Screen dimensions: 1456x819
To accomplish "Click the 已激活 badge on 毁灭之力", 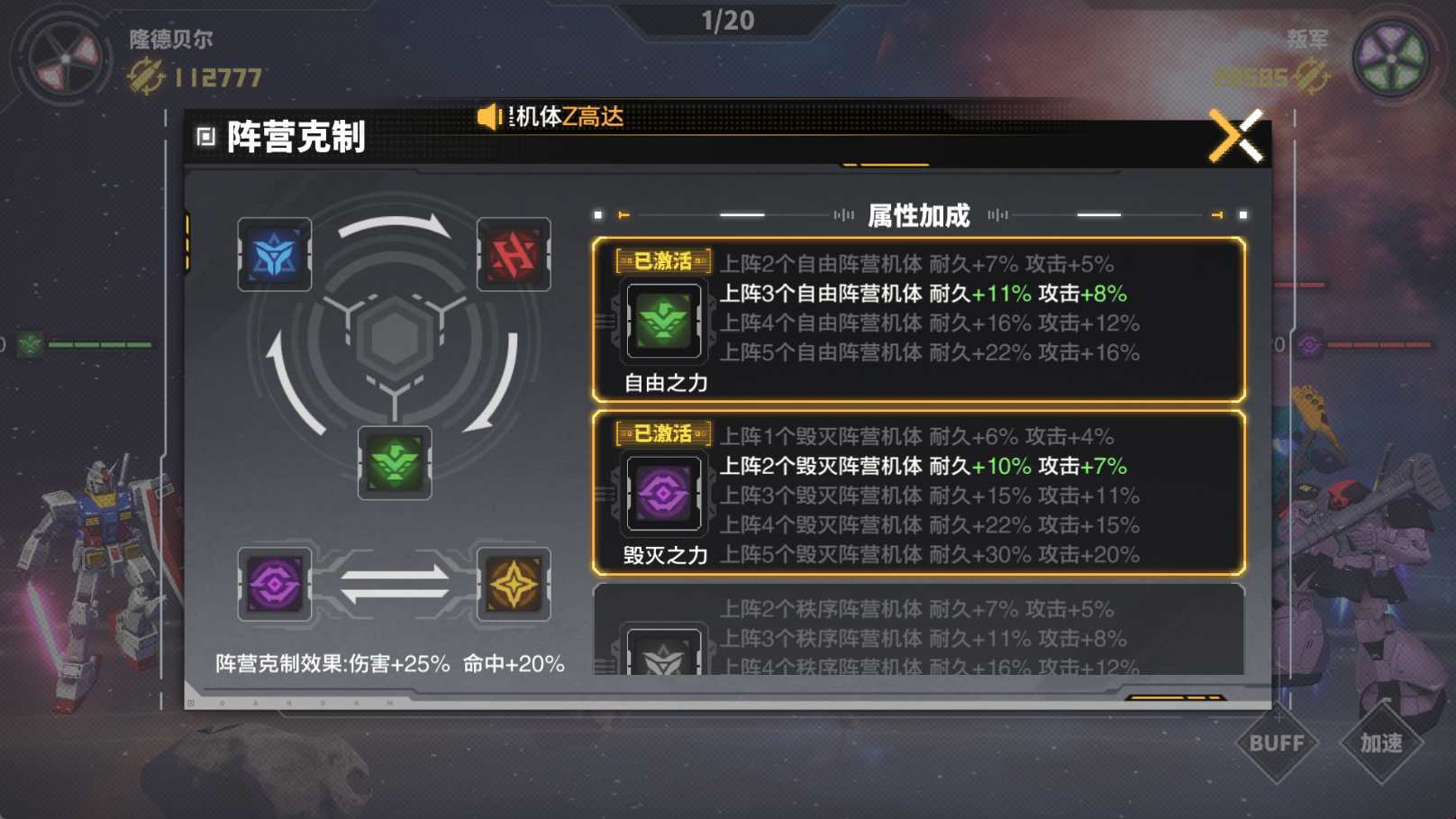I will pyautogui.click(x=663, y=433).
